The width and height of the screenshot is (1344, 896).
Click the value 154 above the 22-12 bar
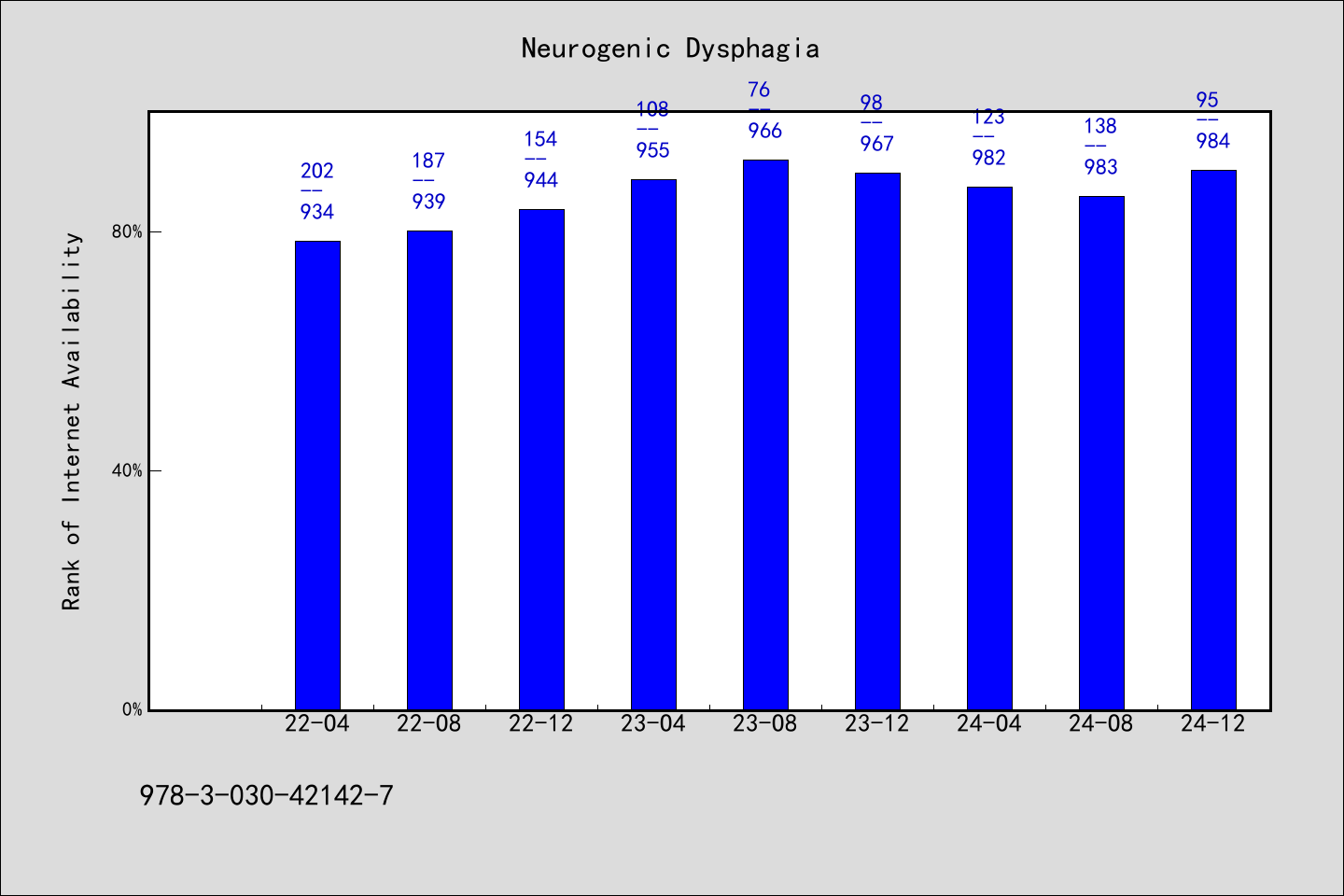(540, 139)
